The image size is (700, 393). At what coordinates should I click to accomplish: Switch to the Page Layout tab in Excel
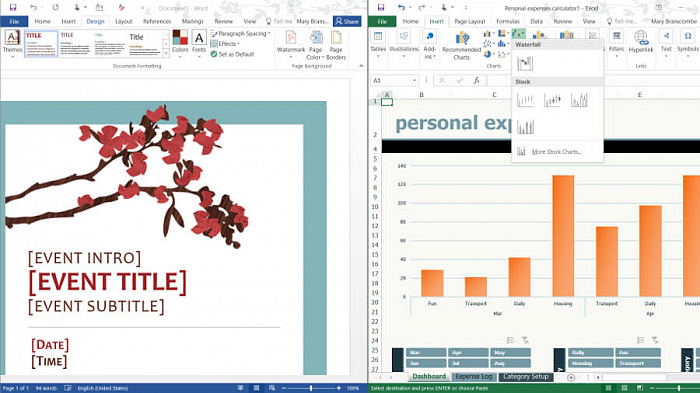tap(470, 21)
